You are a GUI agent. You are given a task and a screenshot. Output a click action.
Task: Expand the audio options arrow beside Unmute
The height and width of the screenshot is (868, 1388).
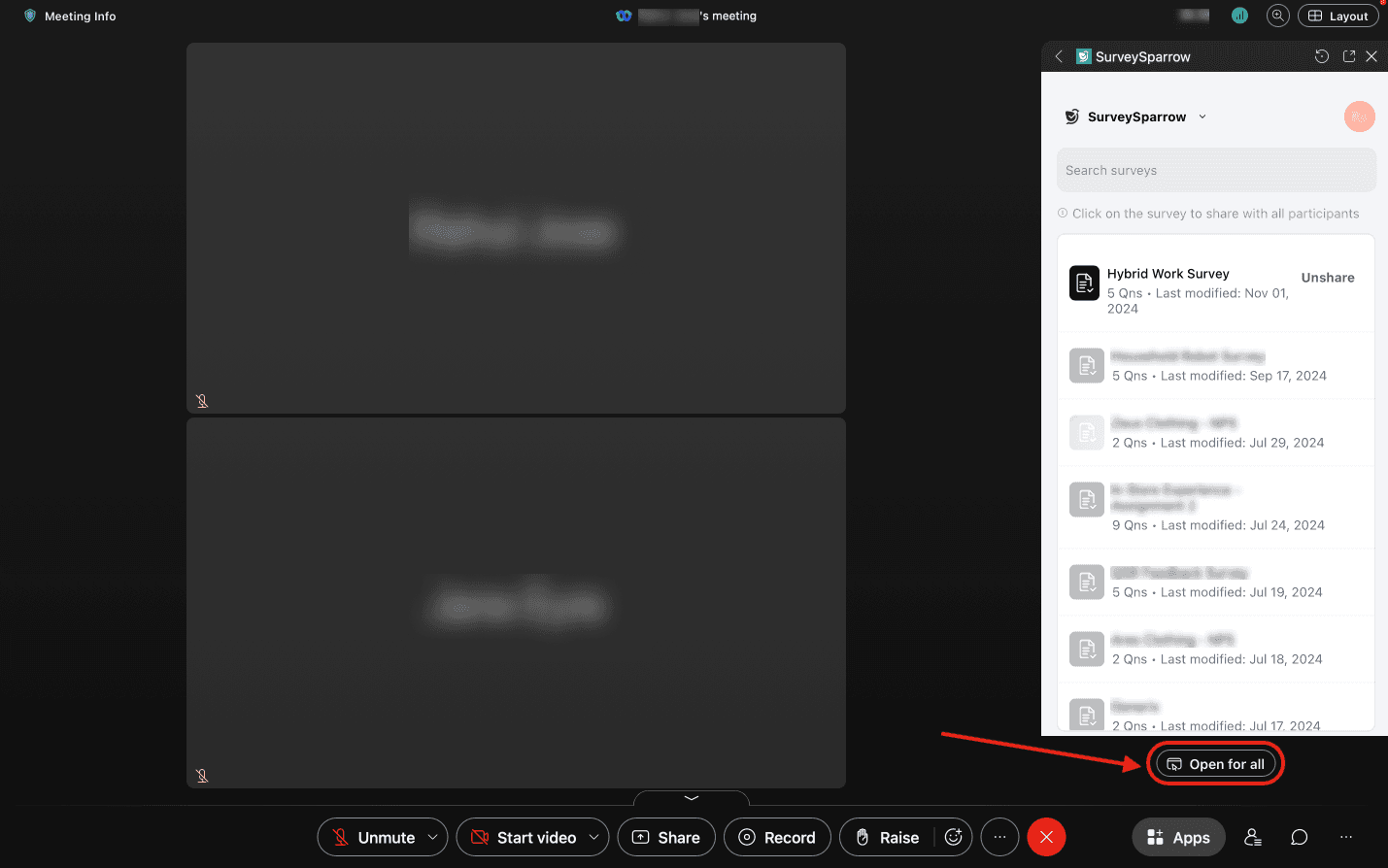pos(432,837)
